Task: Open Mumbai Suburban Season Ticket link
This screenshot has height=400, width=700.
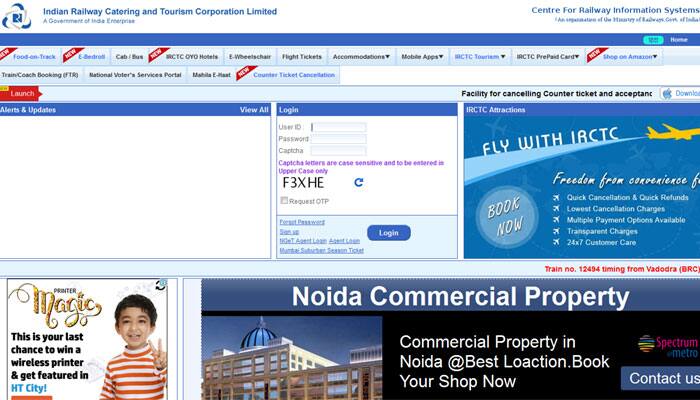Action: click(321, 250)
